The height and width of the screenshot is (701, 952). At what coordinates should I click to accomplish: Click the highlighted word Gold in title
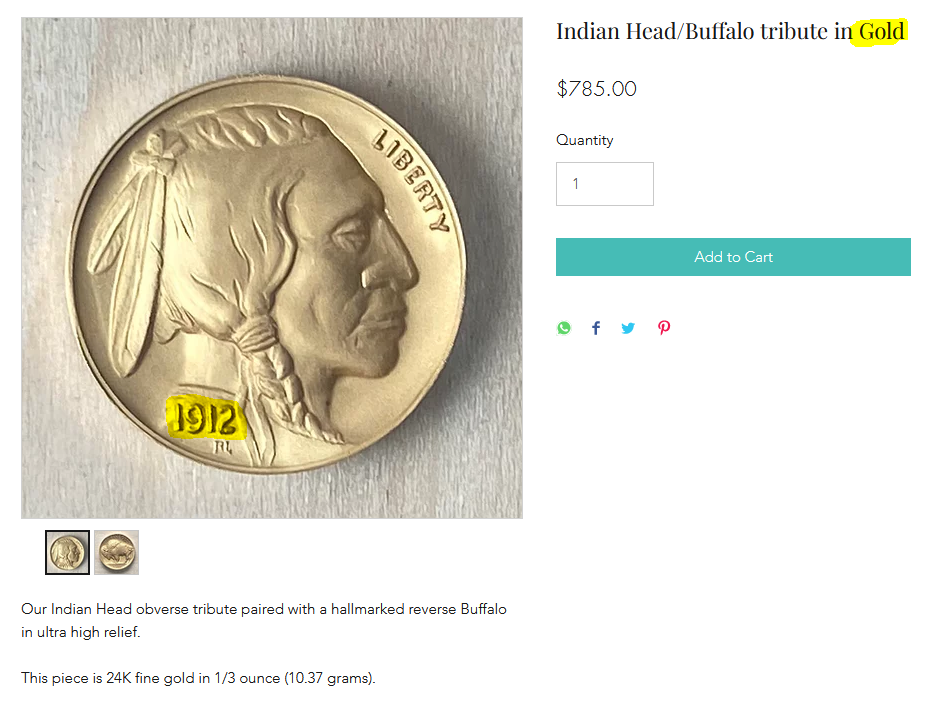point(881,32)
